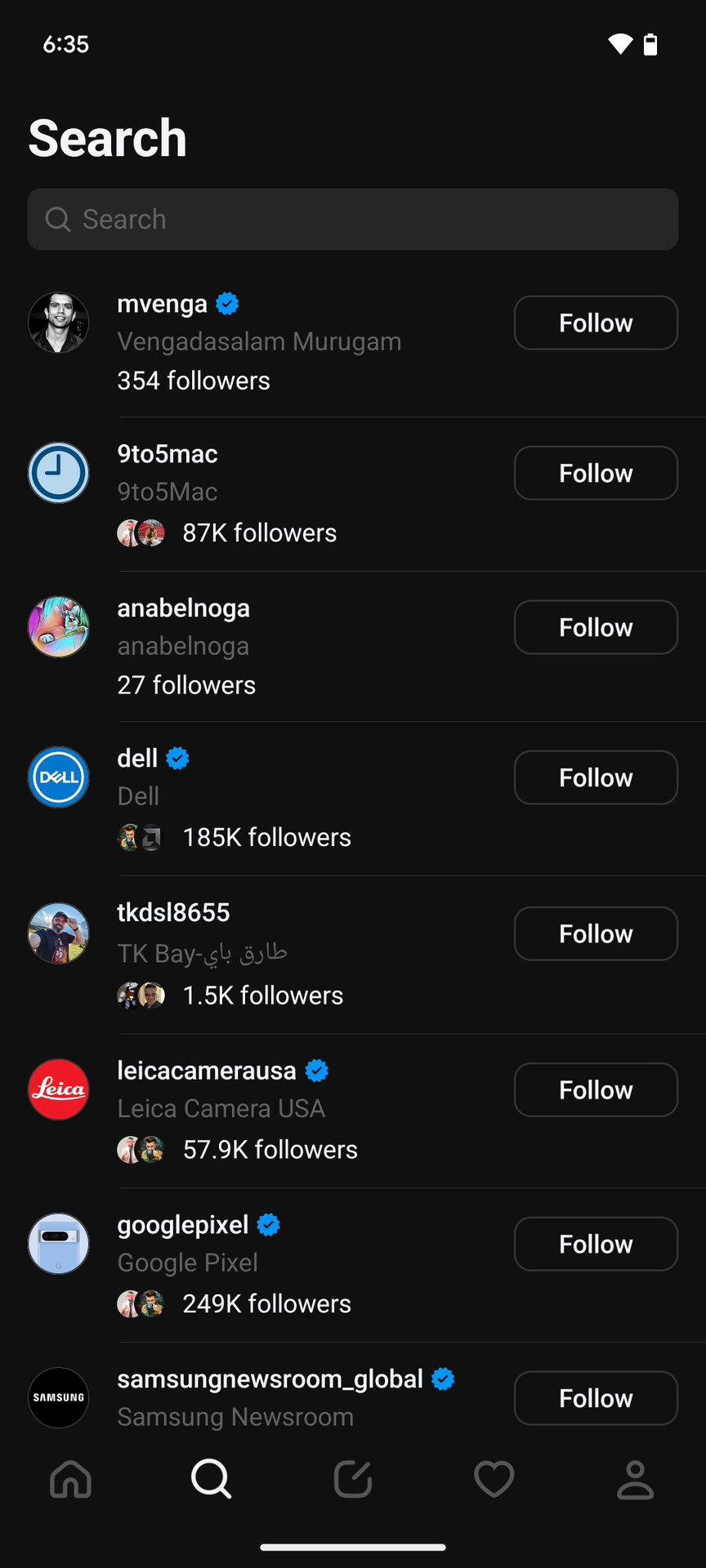Tap mvenga's profile photo
Screen dimensions: 706x1568
coord(59,323)
